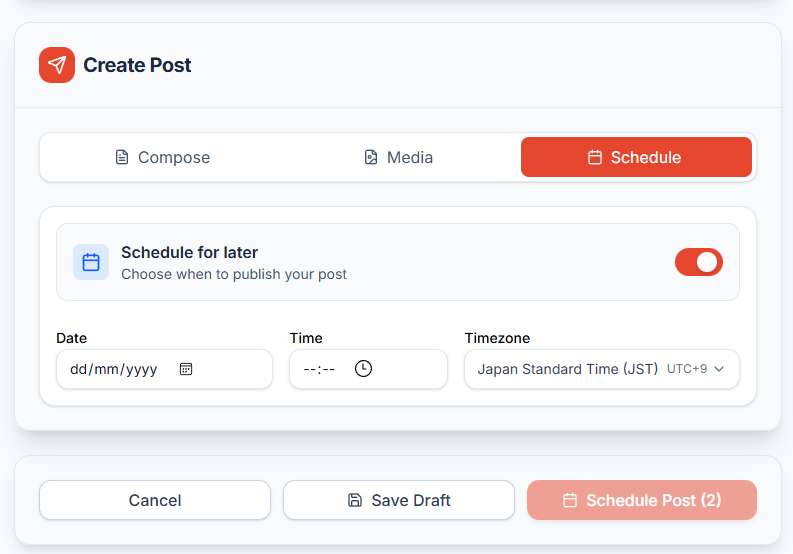Switch to the Compose tab
The height and width of the screenshot is (554, 793).
[162, 157]
